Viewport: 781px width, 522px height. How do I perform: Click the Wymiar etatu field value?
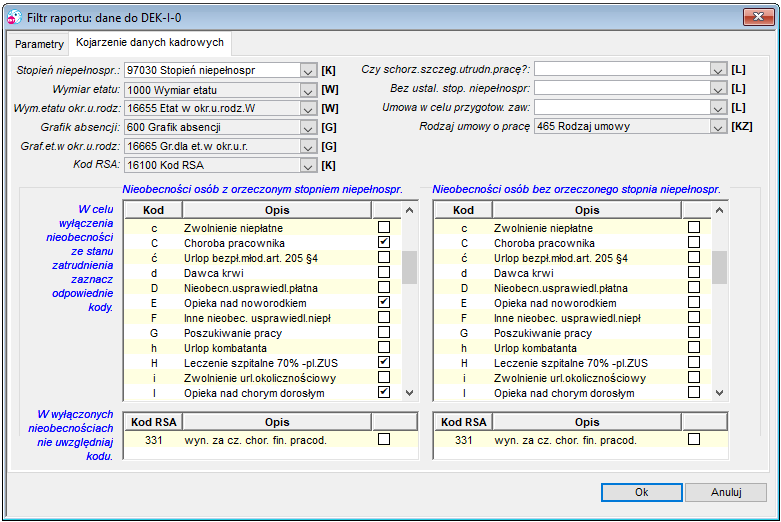(212, 90)
